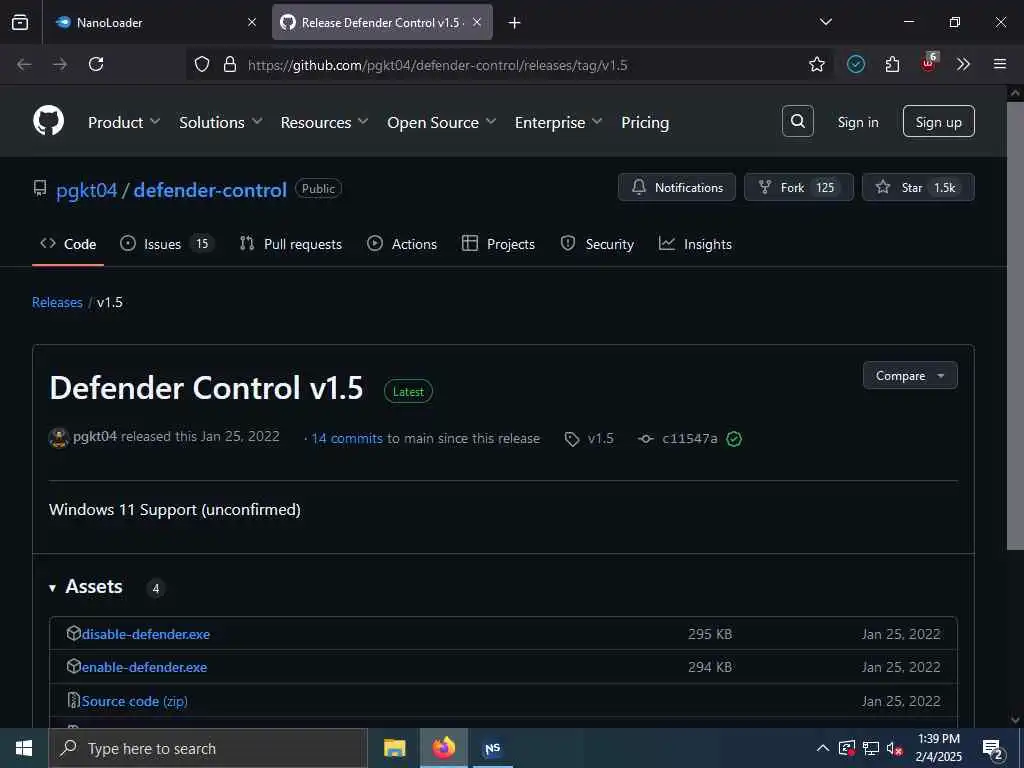Expand the Open Source menu
This screenshot has width=1024, height=768.
[x=441, y=122]
